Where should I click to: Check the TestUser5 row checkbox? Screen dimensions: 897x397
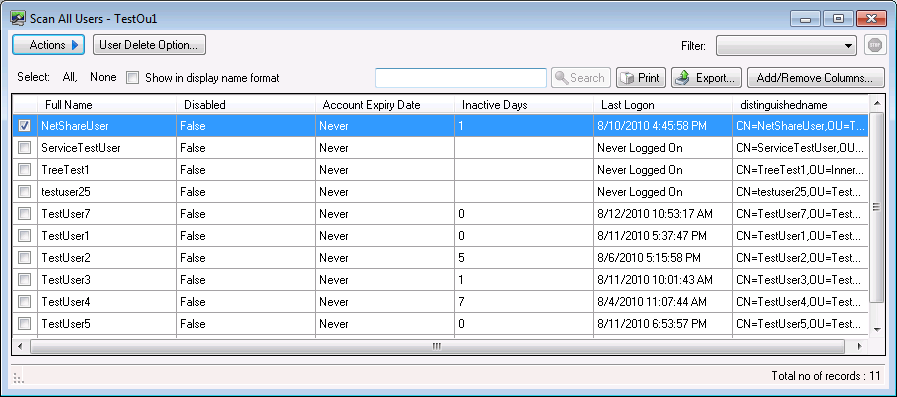point(25,324)
